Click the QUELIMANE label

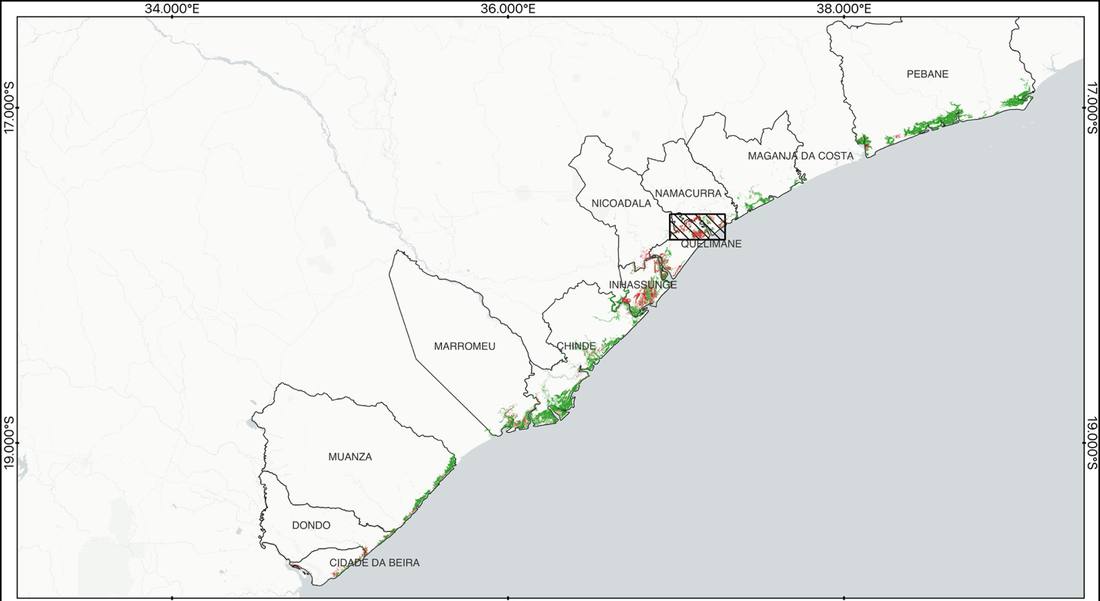click(x=711, y=244)
